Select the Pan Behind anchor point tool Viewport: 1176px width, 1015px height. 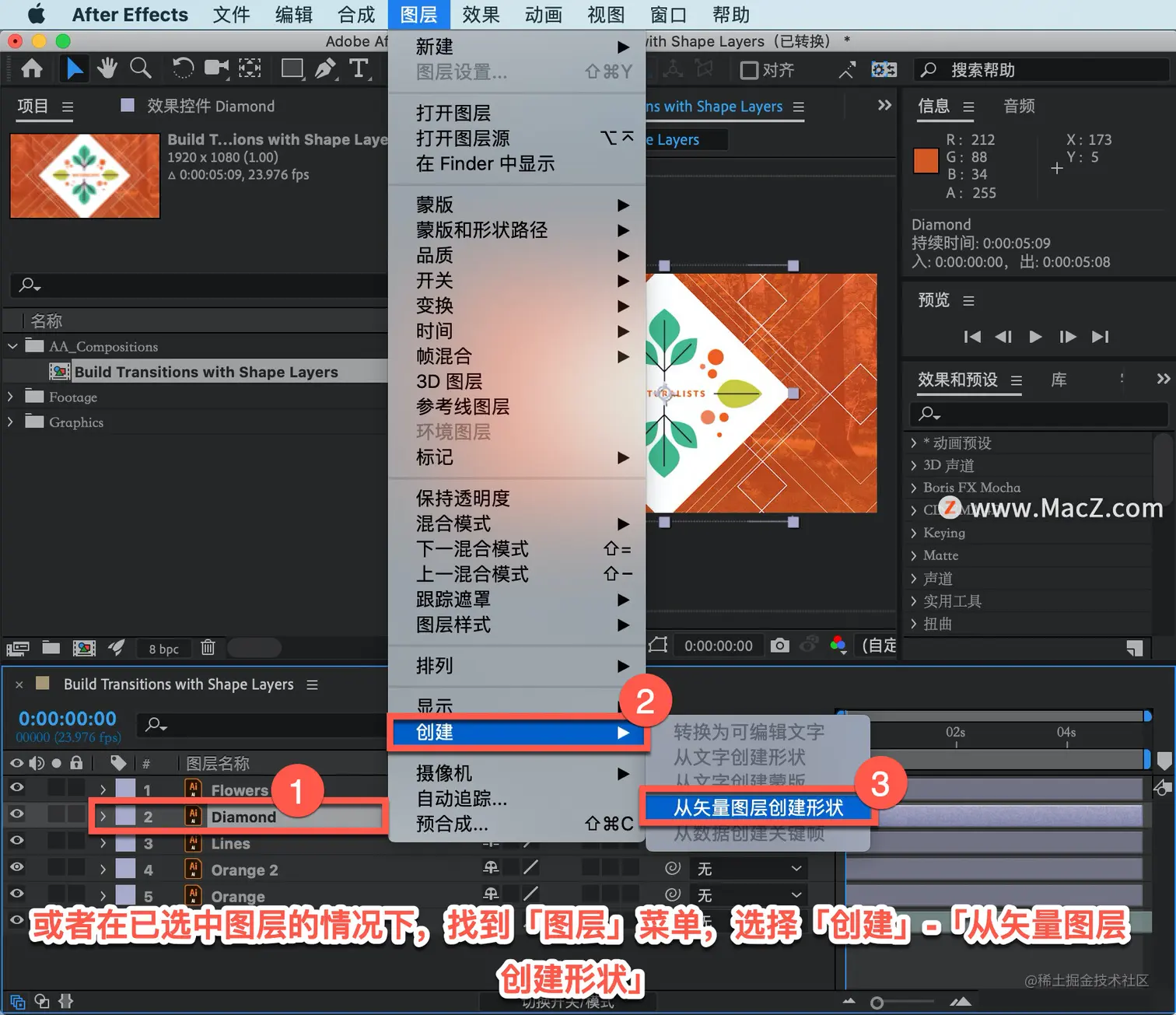[x=250, y=68]
